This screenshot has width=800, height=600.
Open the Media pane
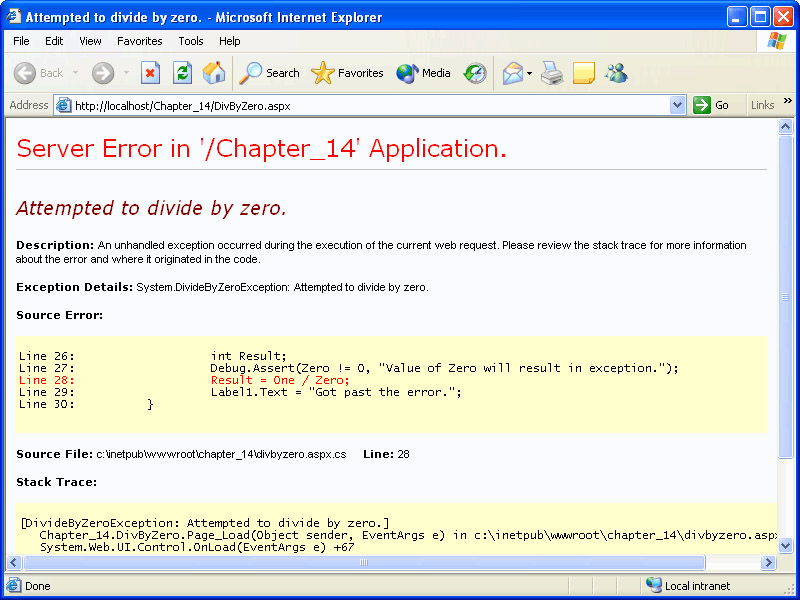click(424, 73)
